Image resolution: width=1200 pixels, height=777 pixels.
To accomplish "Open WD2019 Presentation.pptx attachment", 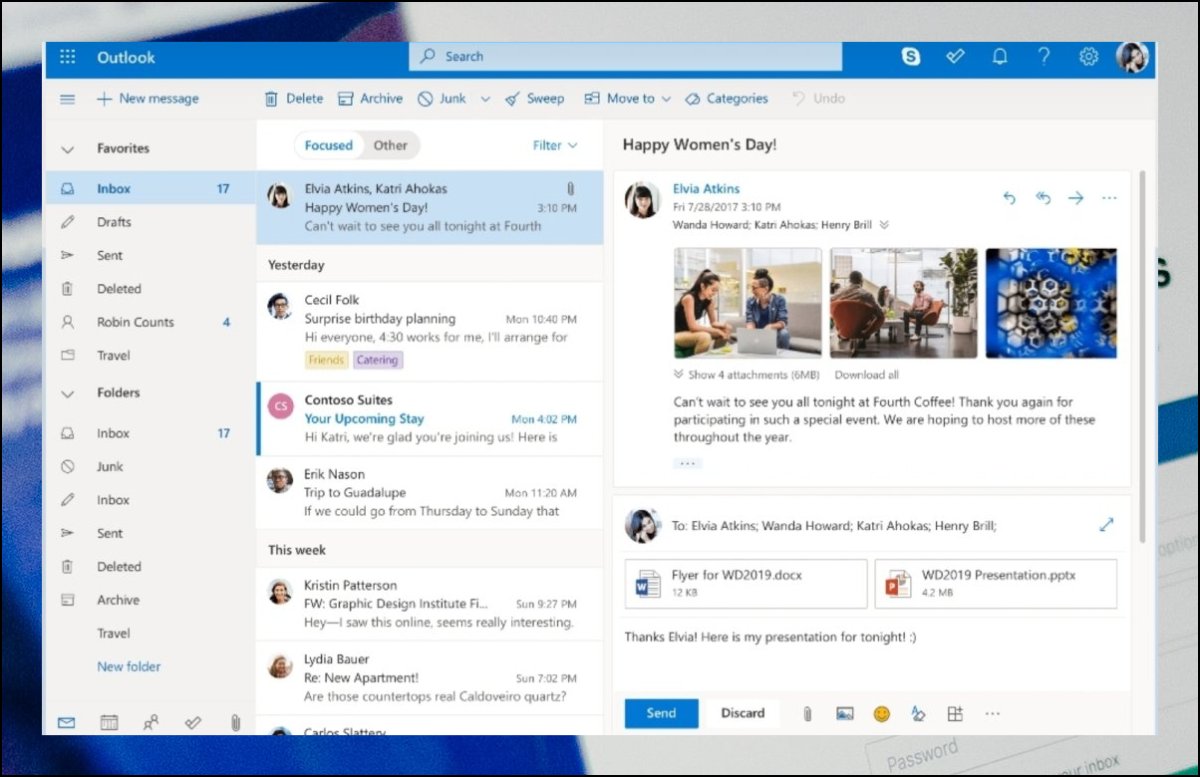I will 996,584.
